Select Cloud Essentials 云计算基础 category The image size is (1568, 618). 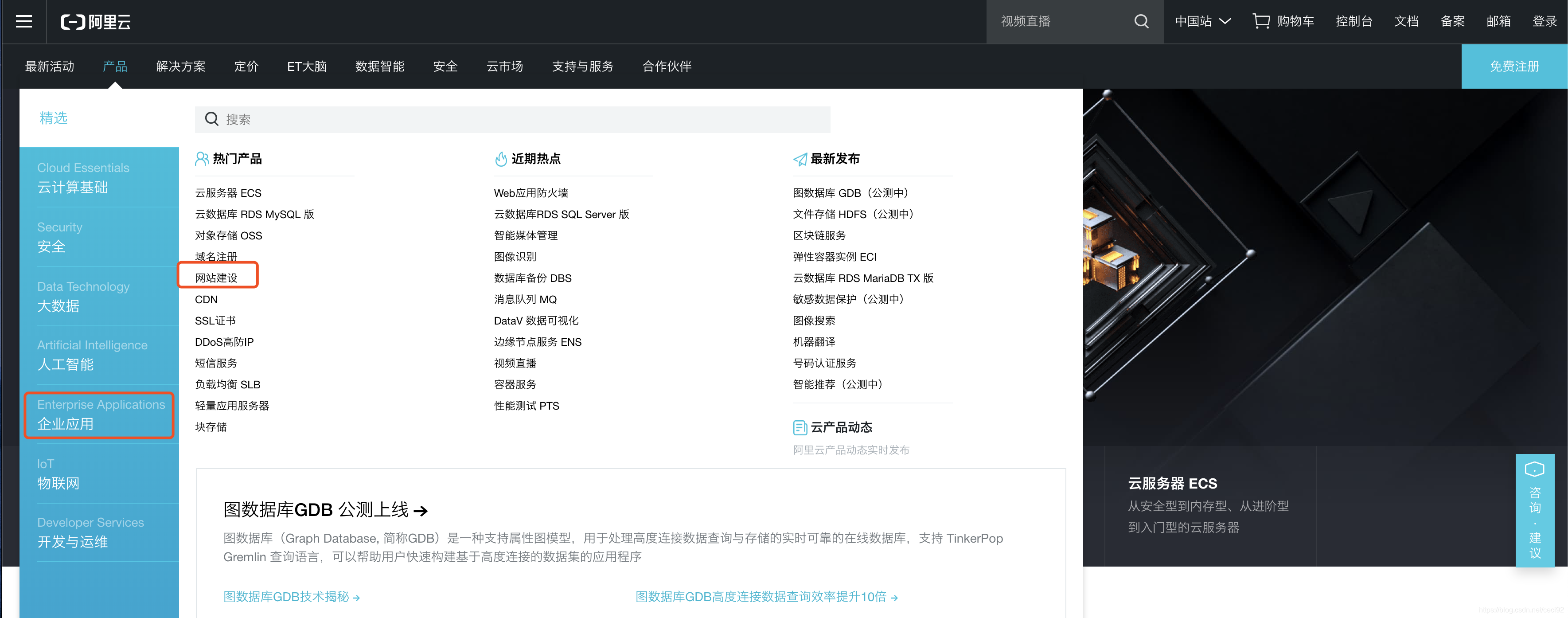click(99, 177)
